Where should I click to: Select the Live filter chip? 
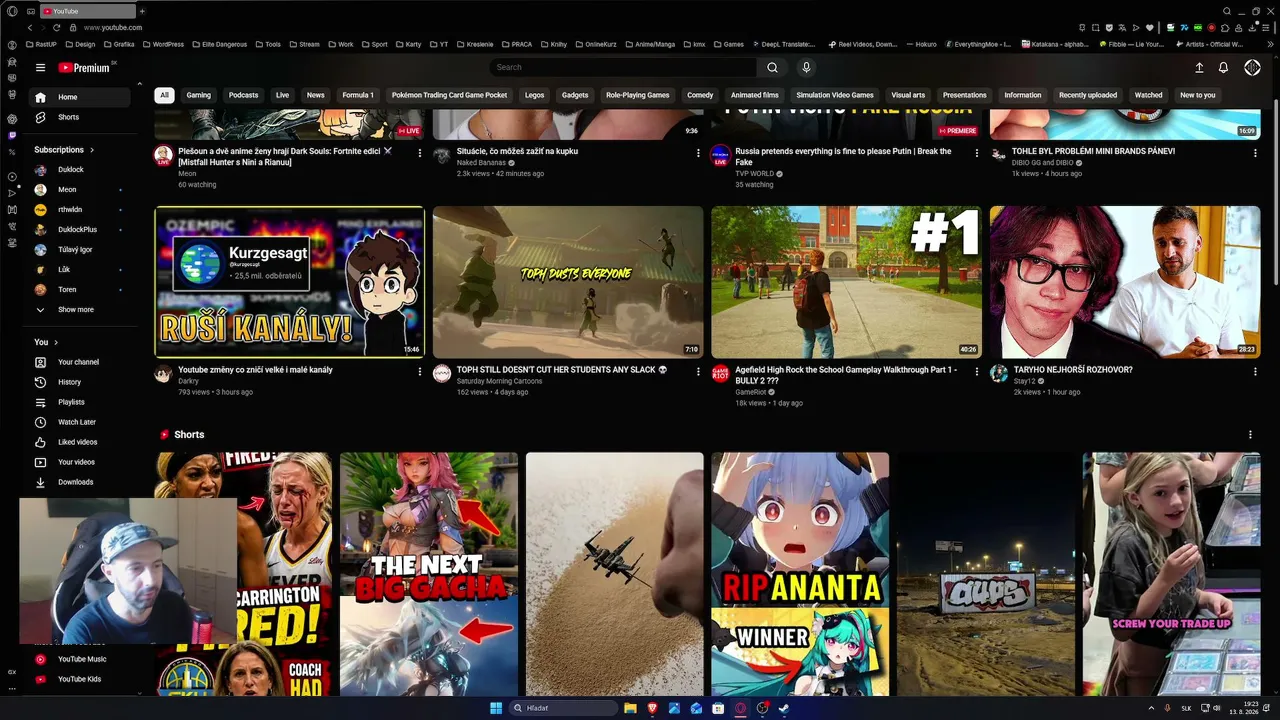[x=282, y=95]
